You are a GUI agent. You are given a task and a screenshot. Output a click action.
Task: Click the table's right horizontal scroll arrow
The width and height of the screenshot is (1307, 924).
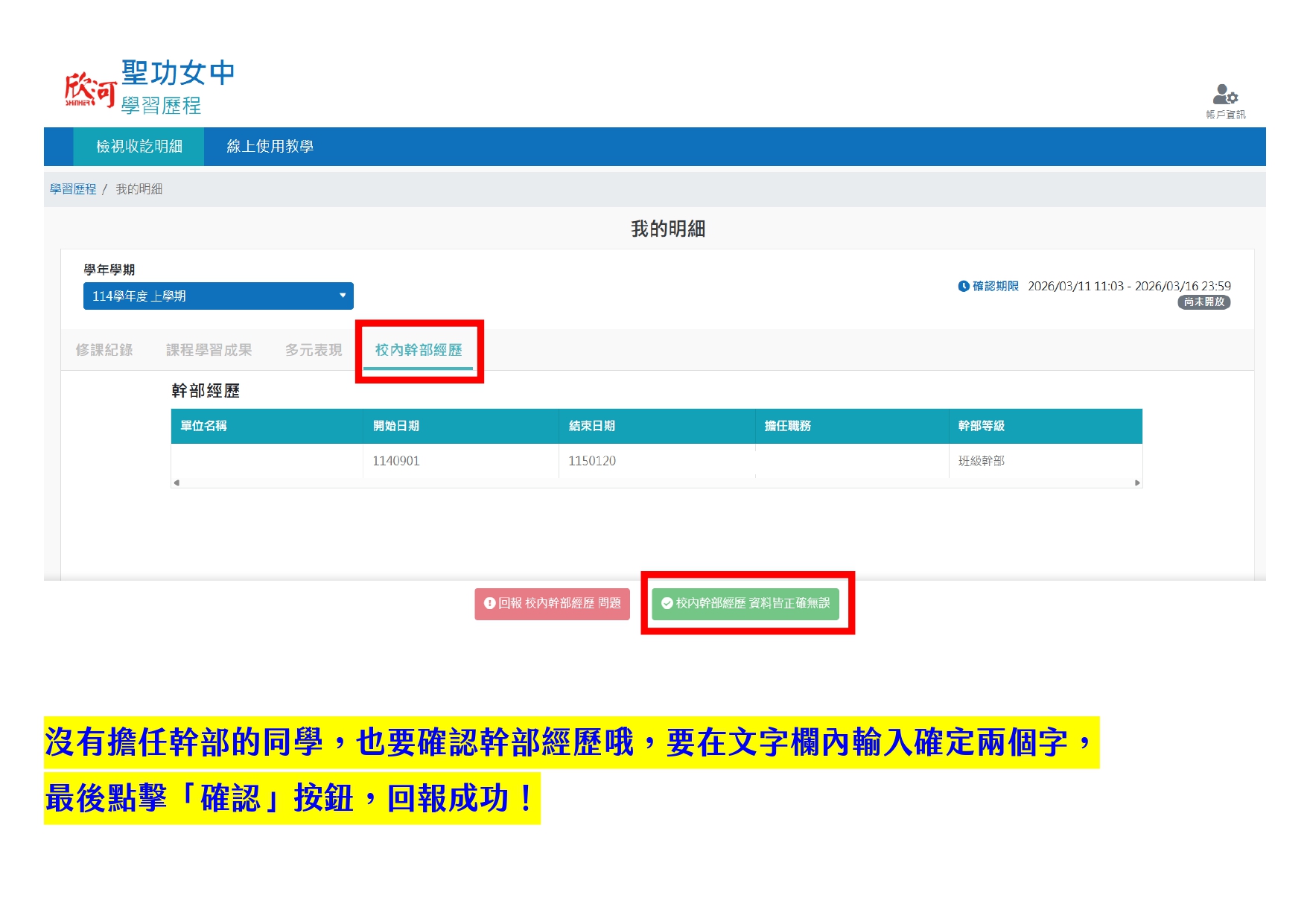pos(1137,482)
